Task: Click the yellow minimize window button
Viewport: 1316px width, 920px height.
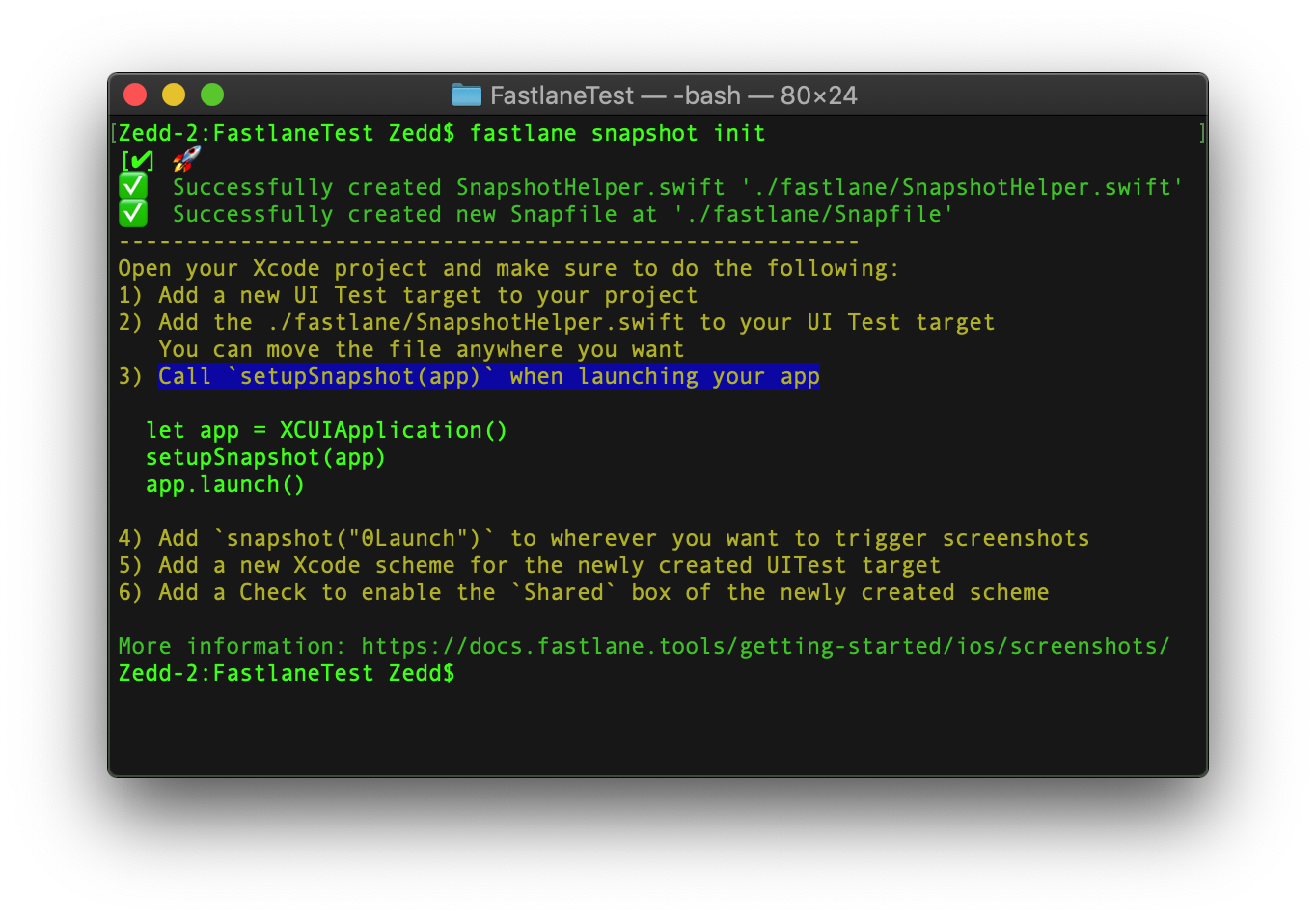Action: click(x=174, y=95)
